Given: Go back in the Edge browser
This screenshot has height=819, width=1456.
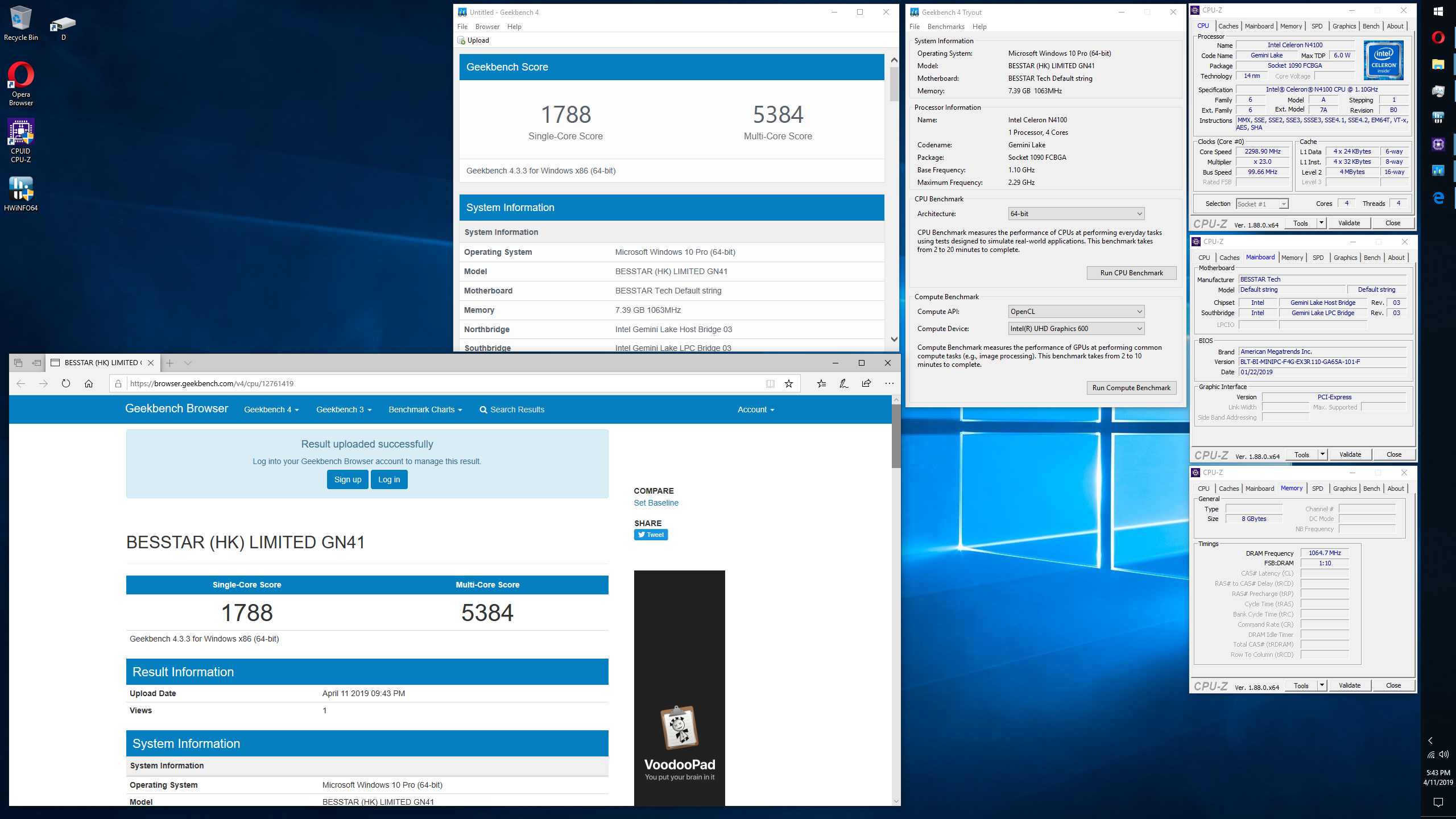Looking at the screenshot, I should [21, 383].
